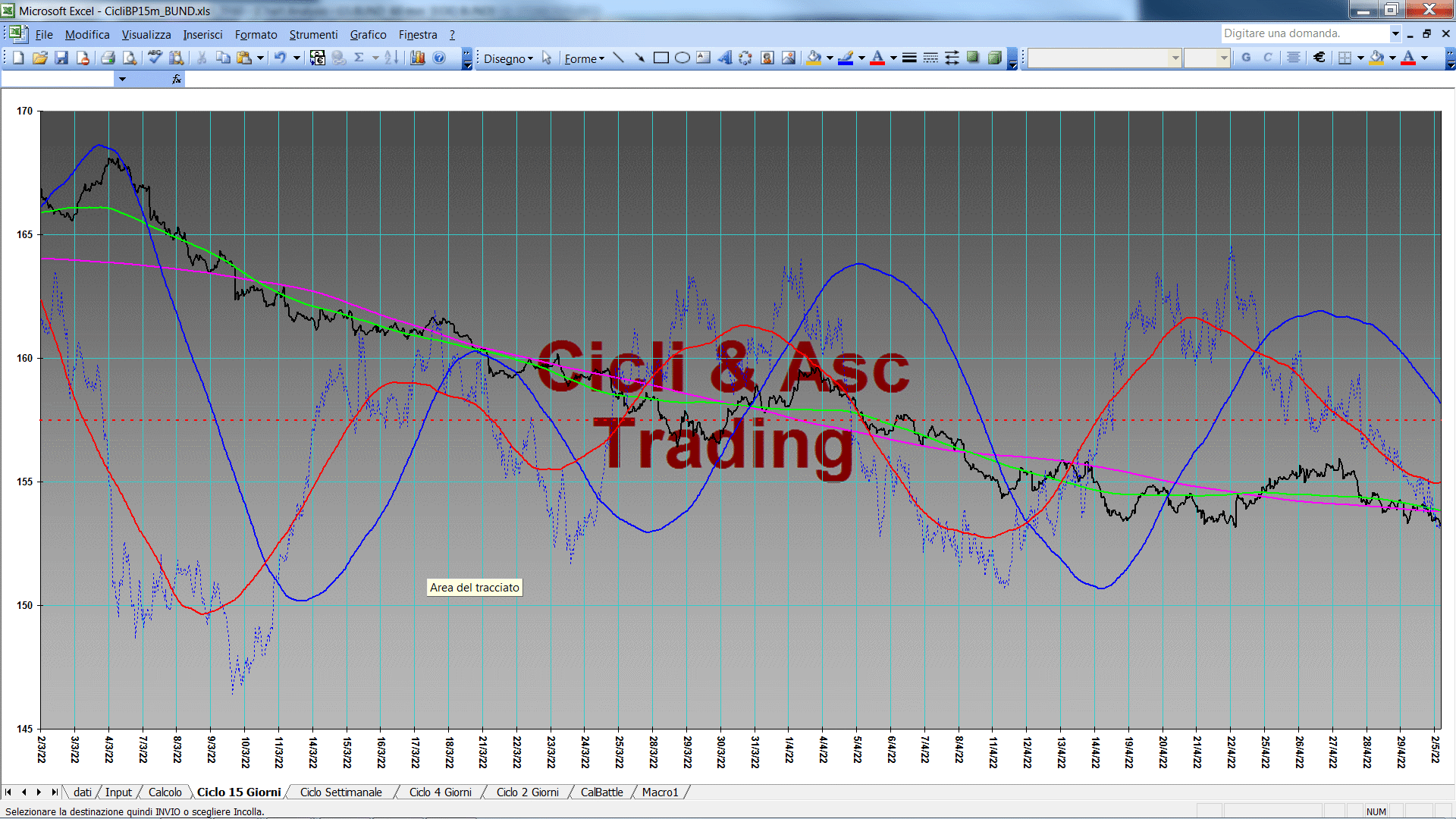This screenshot has height=819, width=1456.
Task: Open the Modifica menu
Action: click(87, 34)
